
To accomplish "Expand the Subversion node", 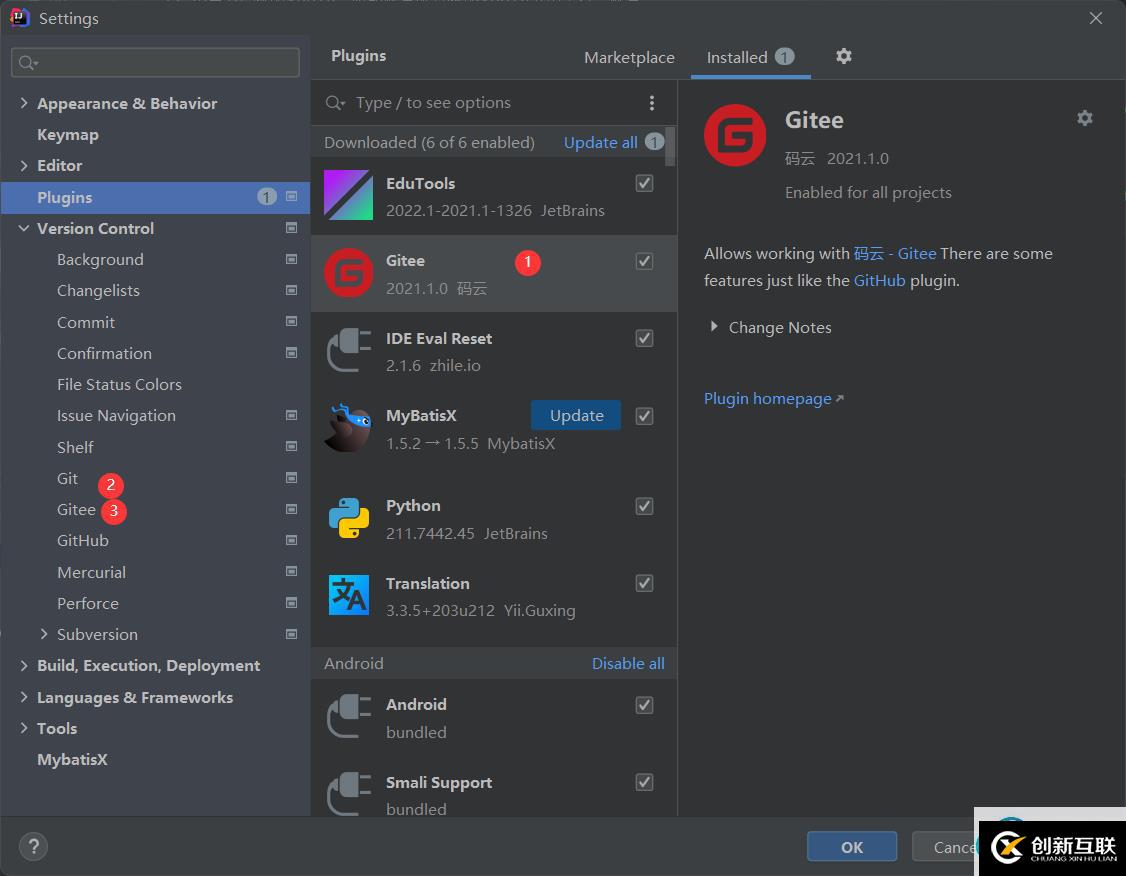I will (x=44, y=633).
